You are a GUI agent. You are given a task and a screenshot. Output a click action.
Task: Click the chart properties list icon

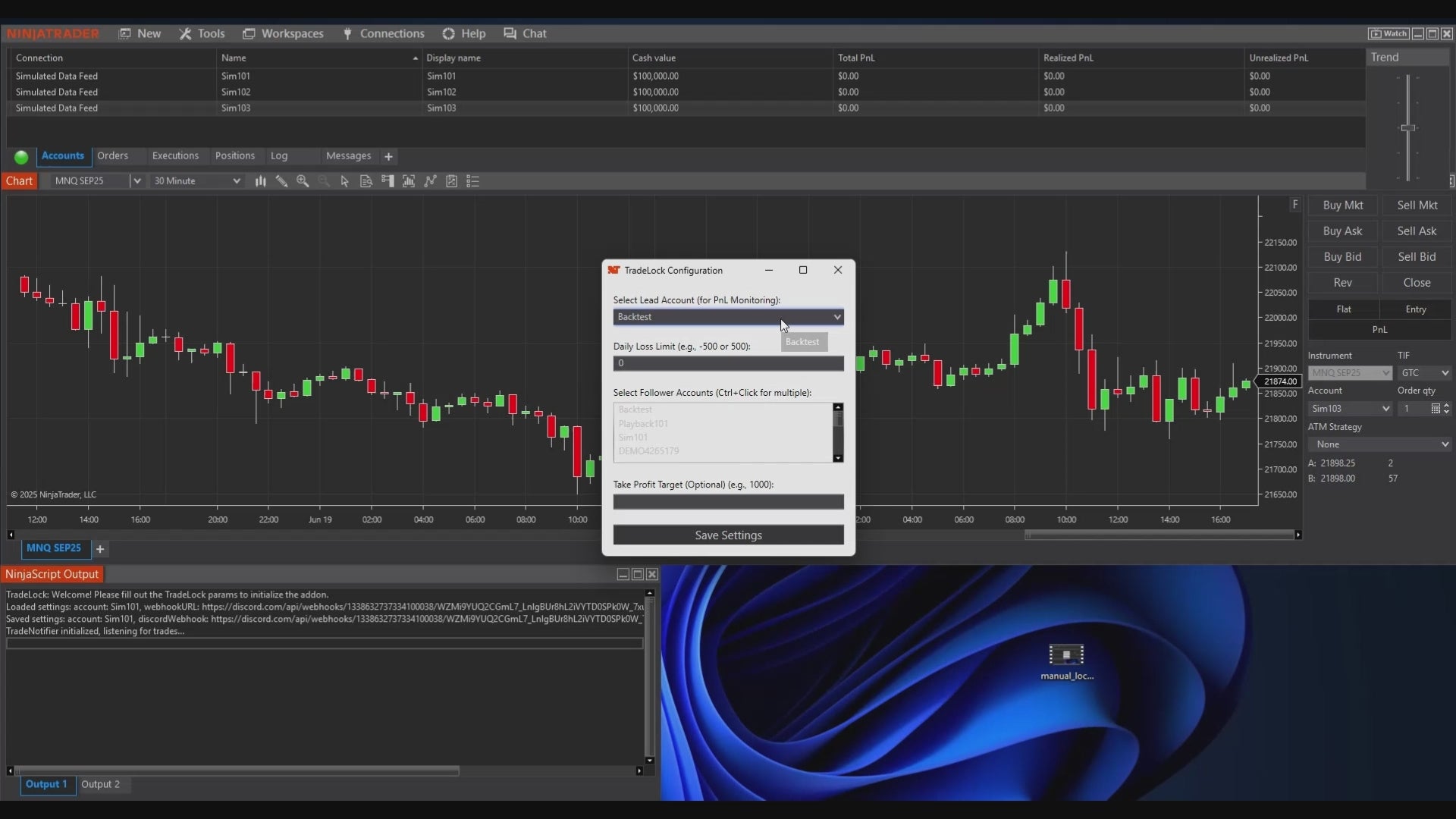472,181
